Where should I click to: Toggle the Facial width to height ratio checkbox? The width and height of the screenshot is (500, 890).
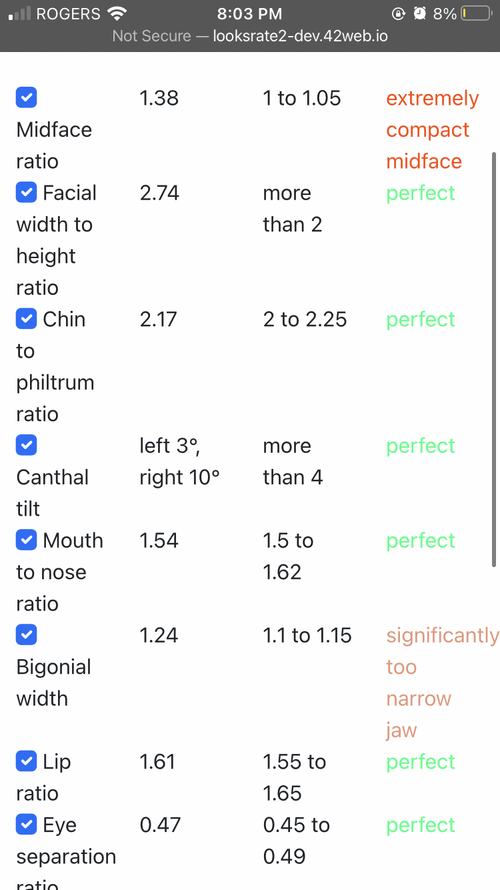coord(26,192)
